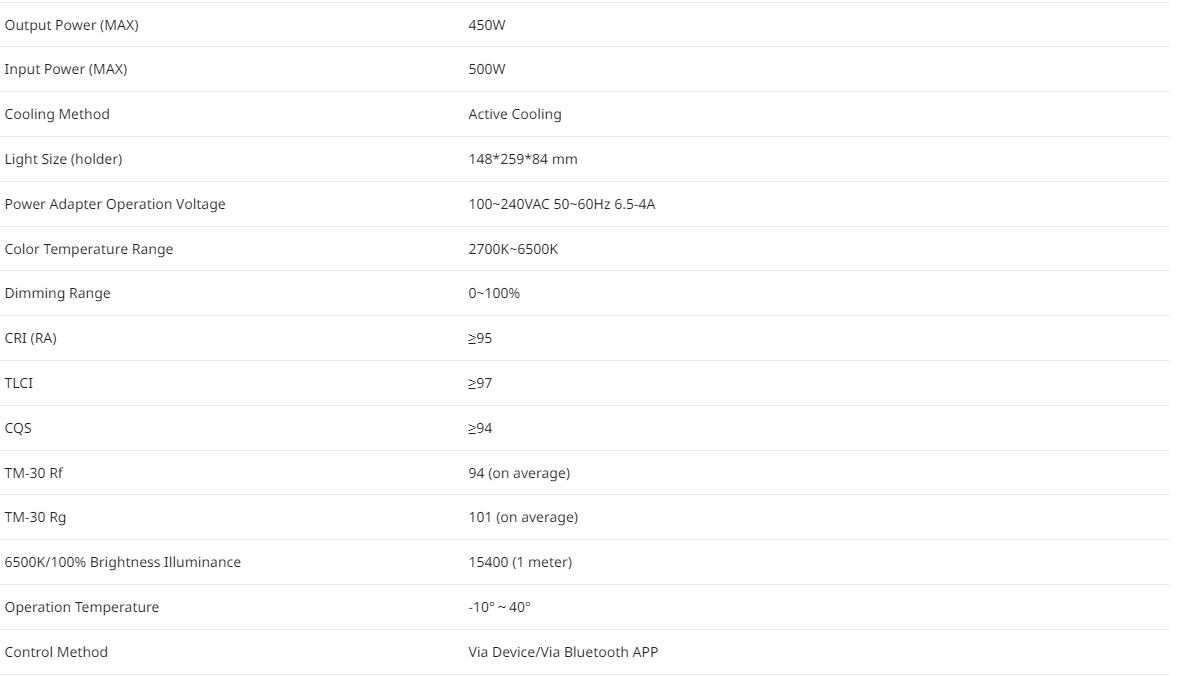Click the -10° ~ 40° operation temperature value

(499, 607)
